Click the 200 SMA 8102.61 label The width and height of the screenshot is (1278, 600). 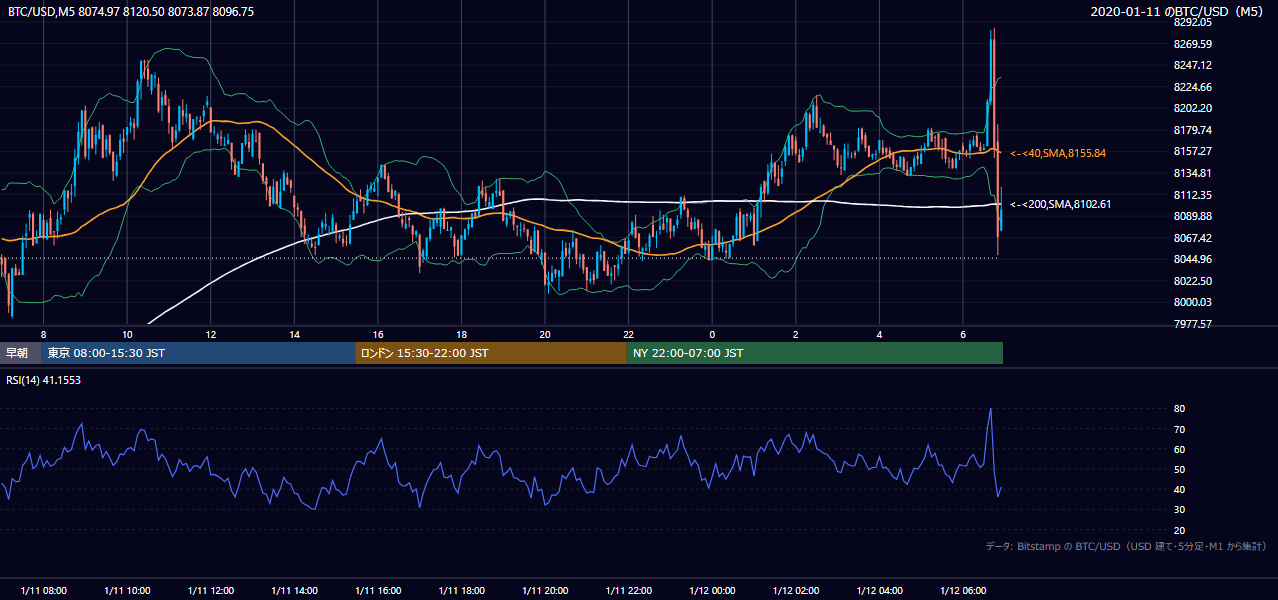pyautogui.click(x=1061, y=204)
